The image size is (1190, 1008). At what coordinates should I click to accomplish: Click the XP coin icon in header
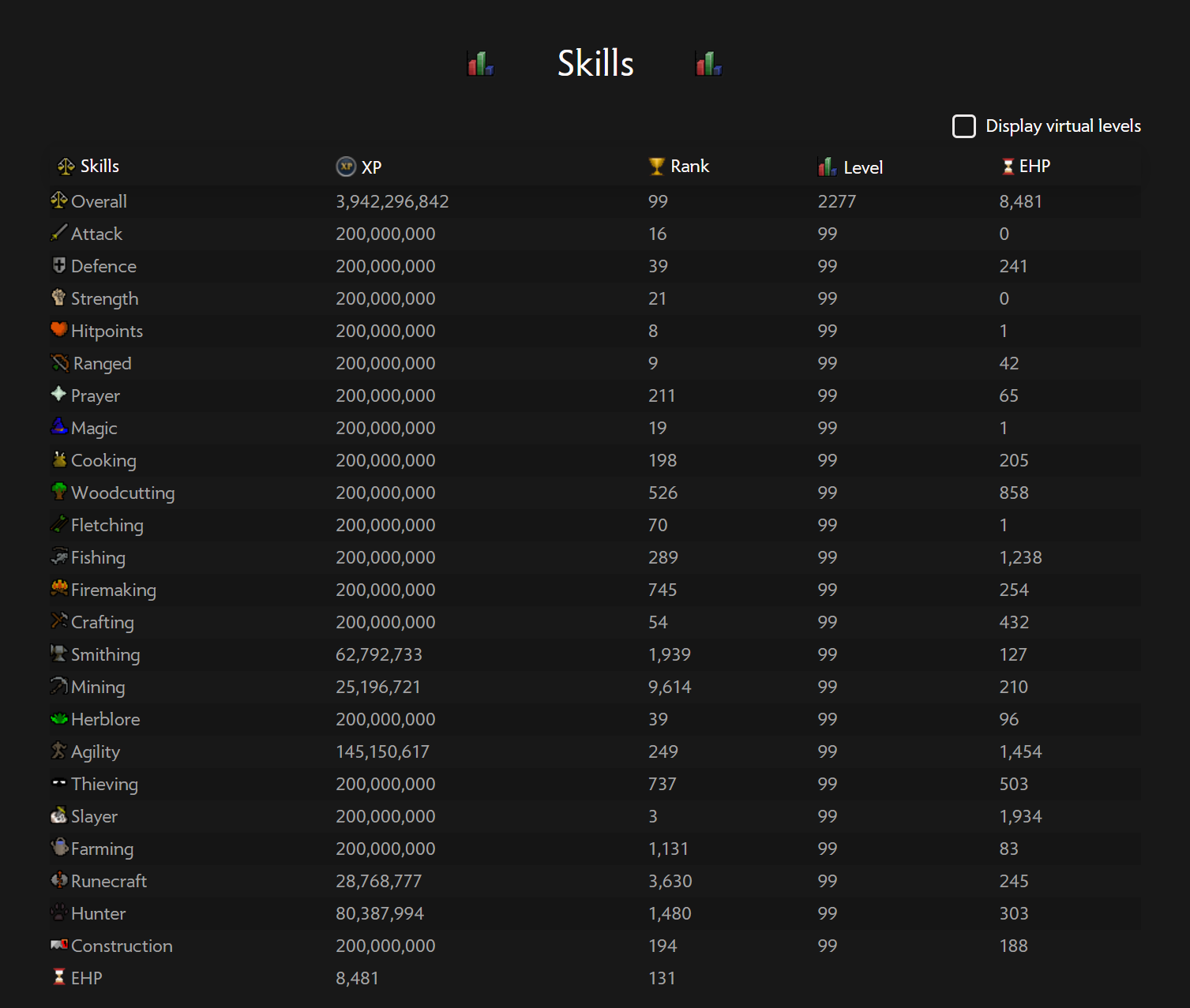pos(346,167)
